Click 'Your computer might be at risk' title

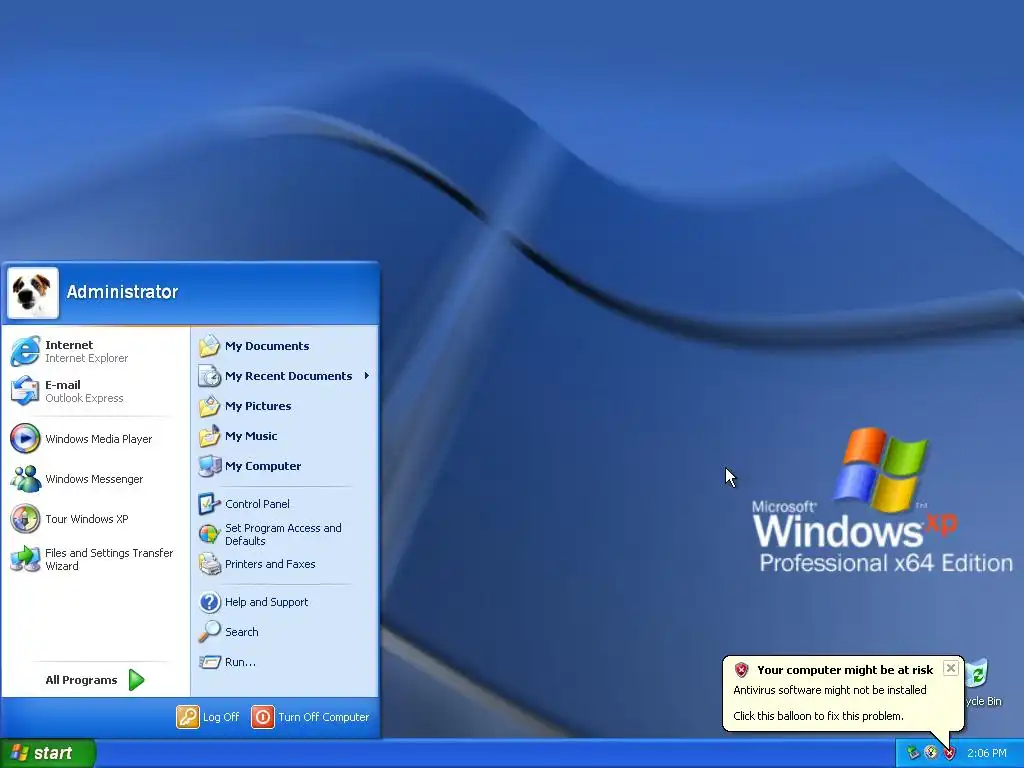point(845,670)
